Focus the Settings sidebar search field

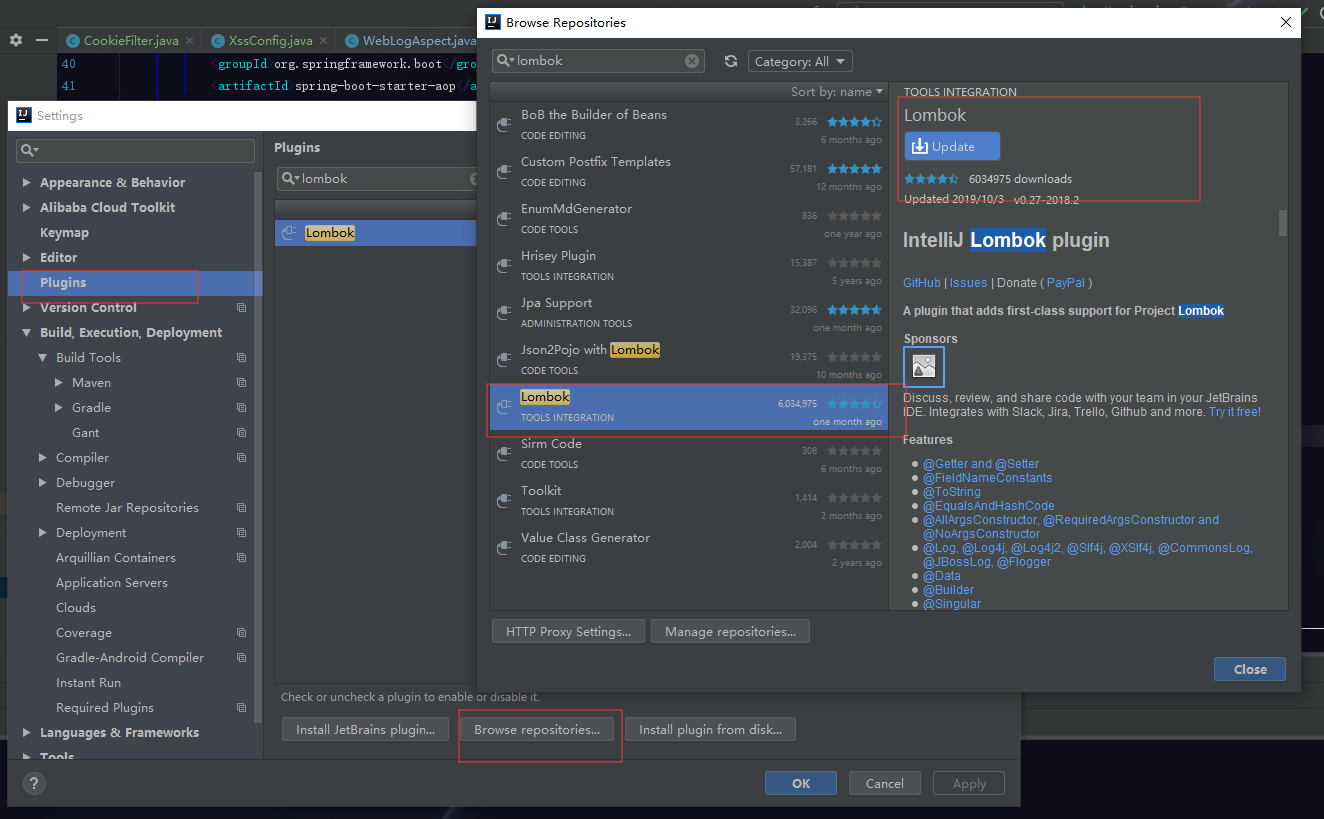pyautogui.click(x=135, y=151)
